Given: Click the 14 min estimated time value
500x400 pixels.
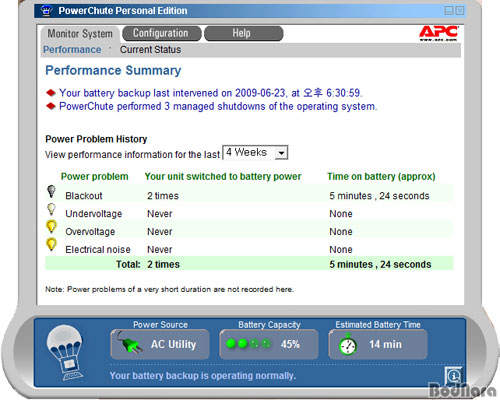Looking at the screenshot, I should point(385,344).
